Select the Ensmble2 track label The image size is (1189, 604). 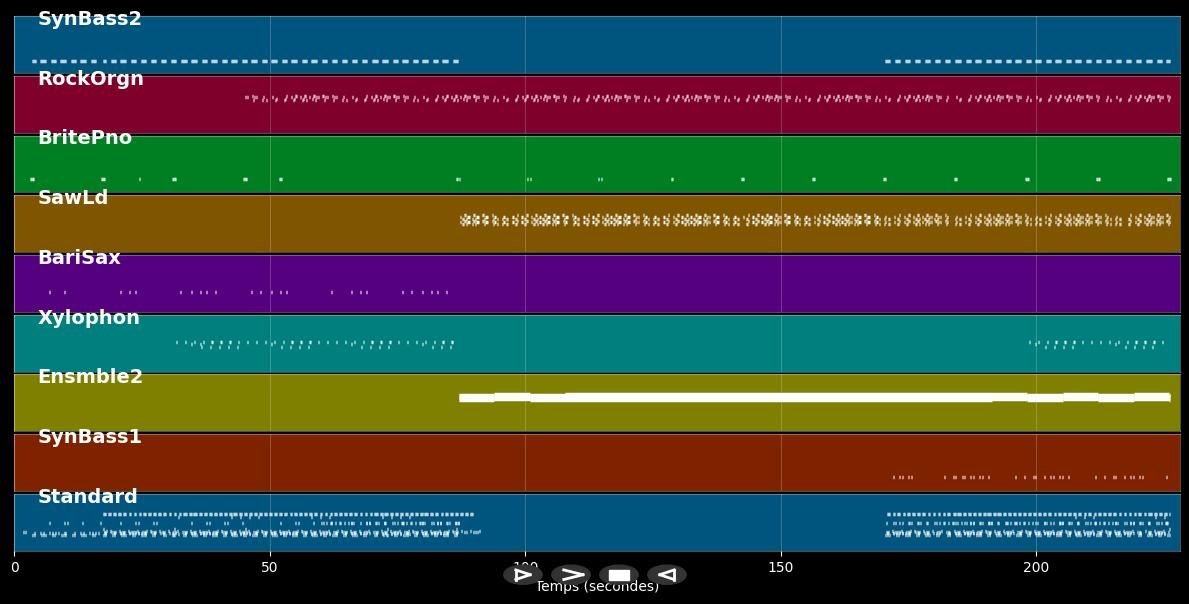(x=90, y=377)
